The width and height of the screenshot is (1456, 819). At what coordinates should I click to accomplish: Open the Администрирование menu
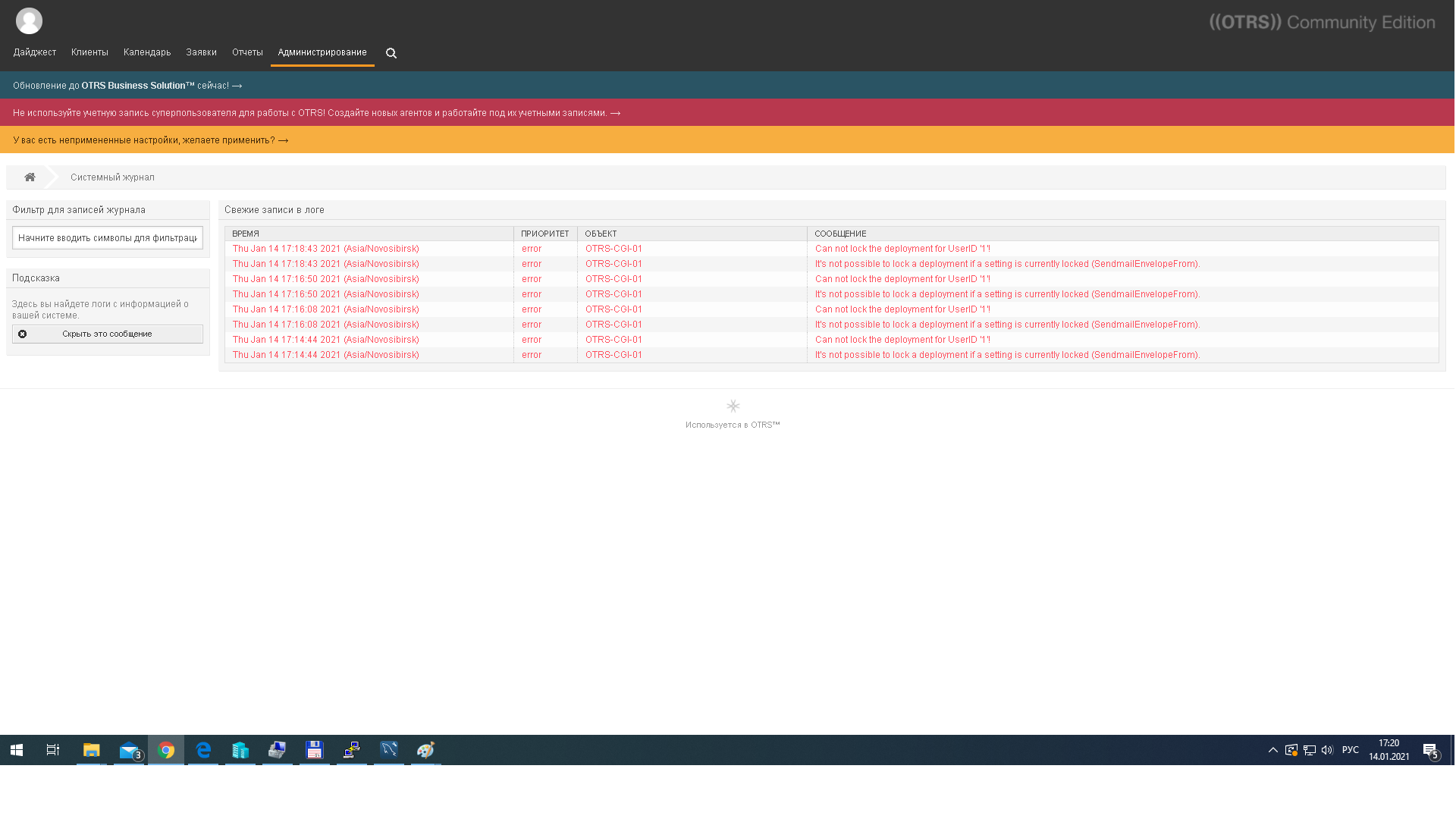(322, 52)
